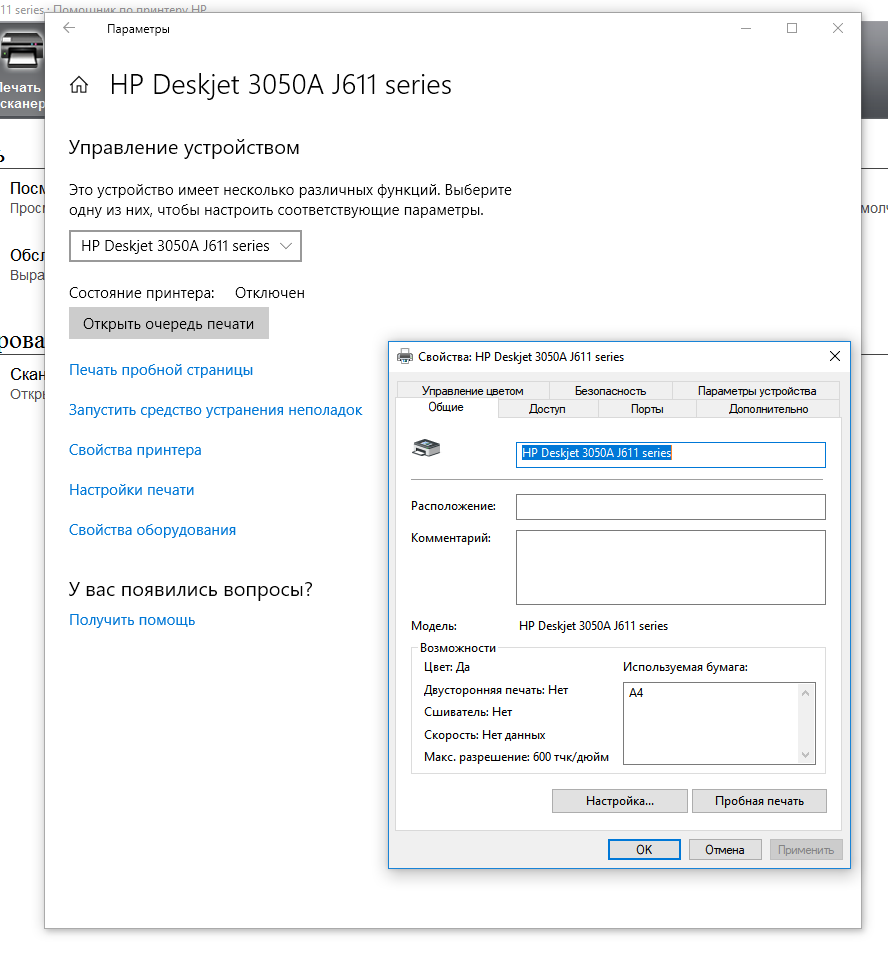Click the Модель value HP Deskjet 3050A
Viewport: 888px width, 960px height.
[x=593, y=626]
